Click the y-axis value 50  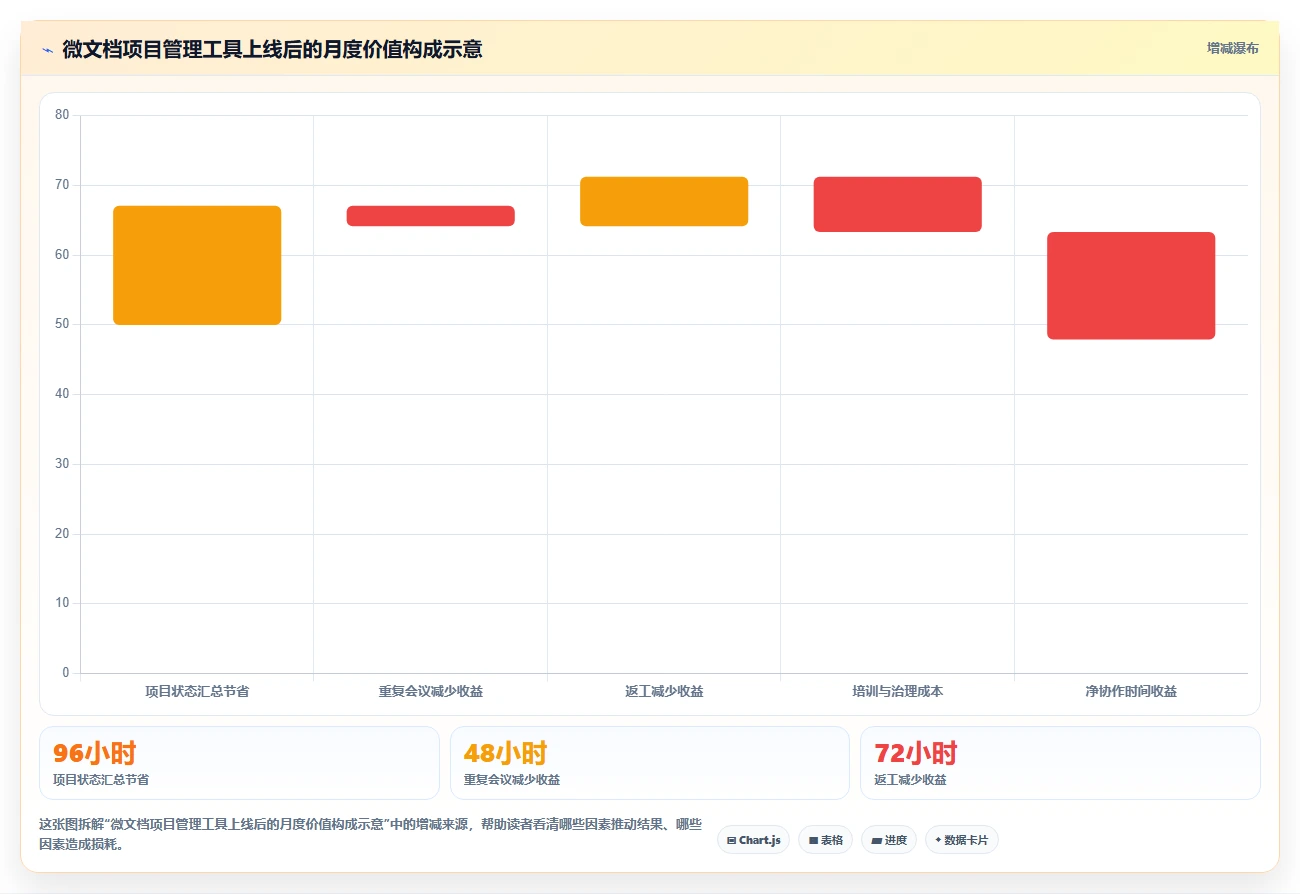pos(62,324)
